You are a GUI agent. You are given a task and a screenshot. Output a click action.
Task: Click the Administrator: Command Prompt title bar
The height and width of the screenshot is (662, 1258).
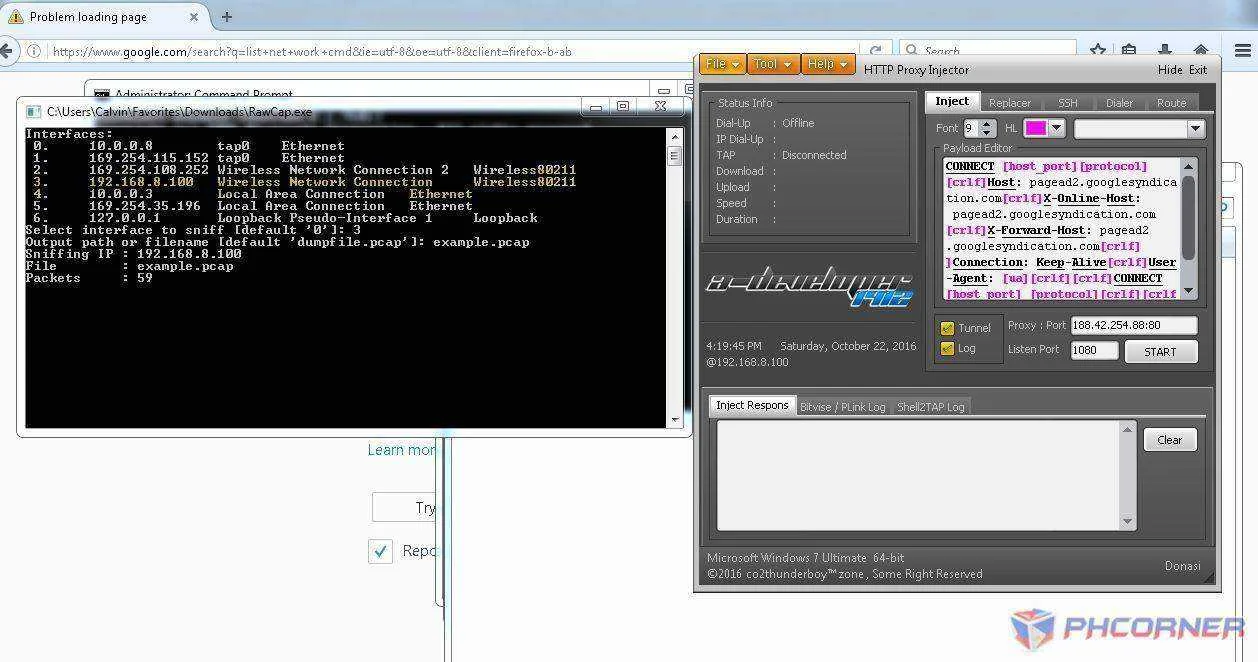point(370,92)
